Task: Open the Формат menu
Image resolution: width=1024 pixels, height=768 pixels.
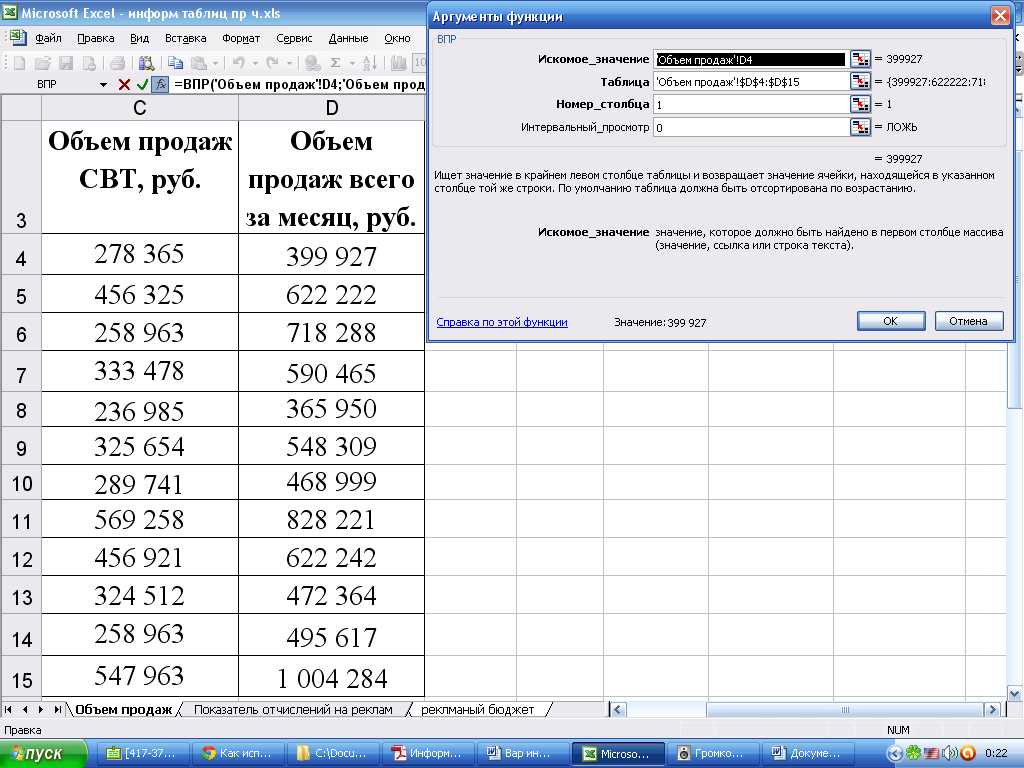Action: tap(241, 38)
